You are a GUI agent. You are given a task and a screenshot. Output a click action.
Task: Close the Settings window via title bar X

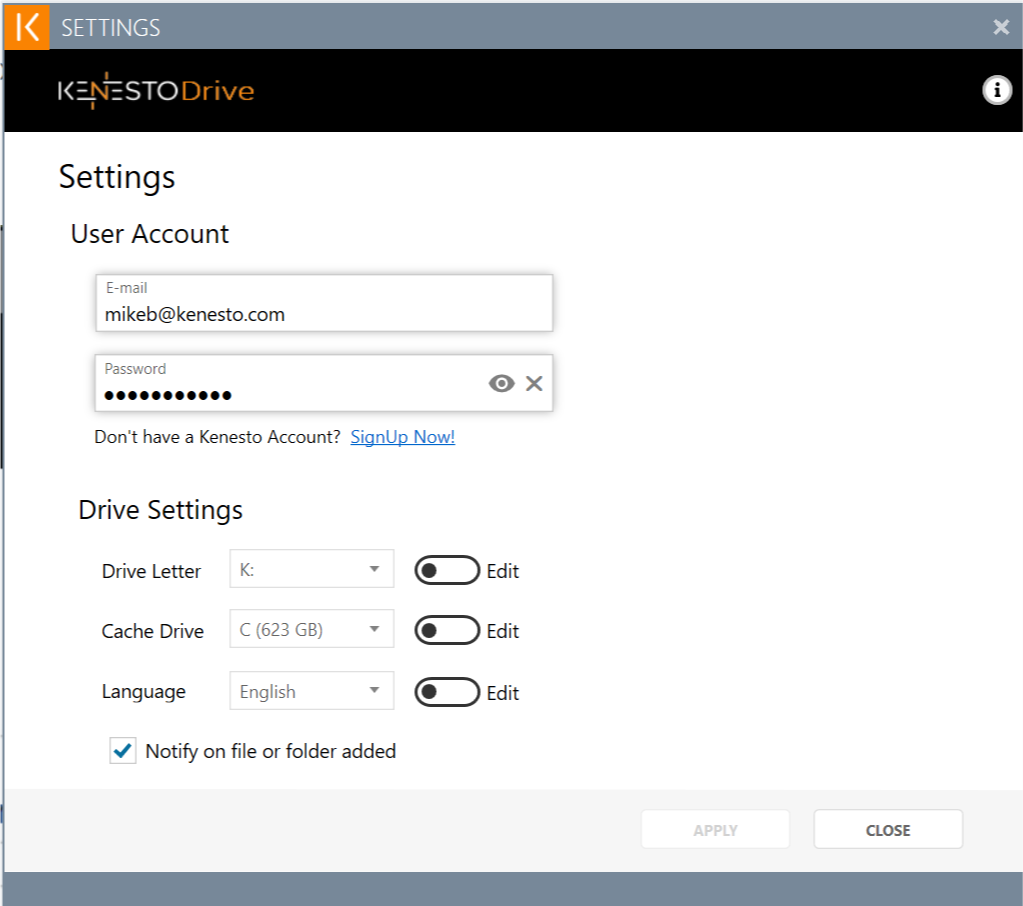(x=1001, y=27)
